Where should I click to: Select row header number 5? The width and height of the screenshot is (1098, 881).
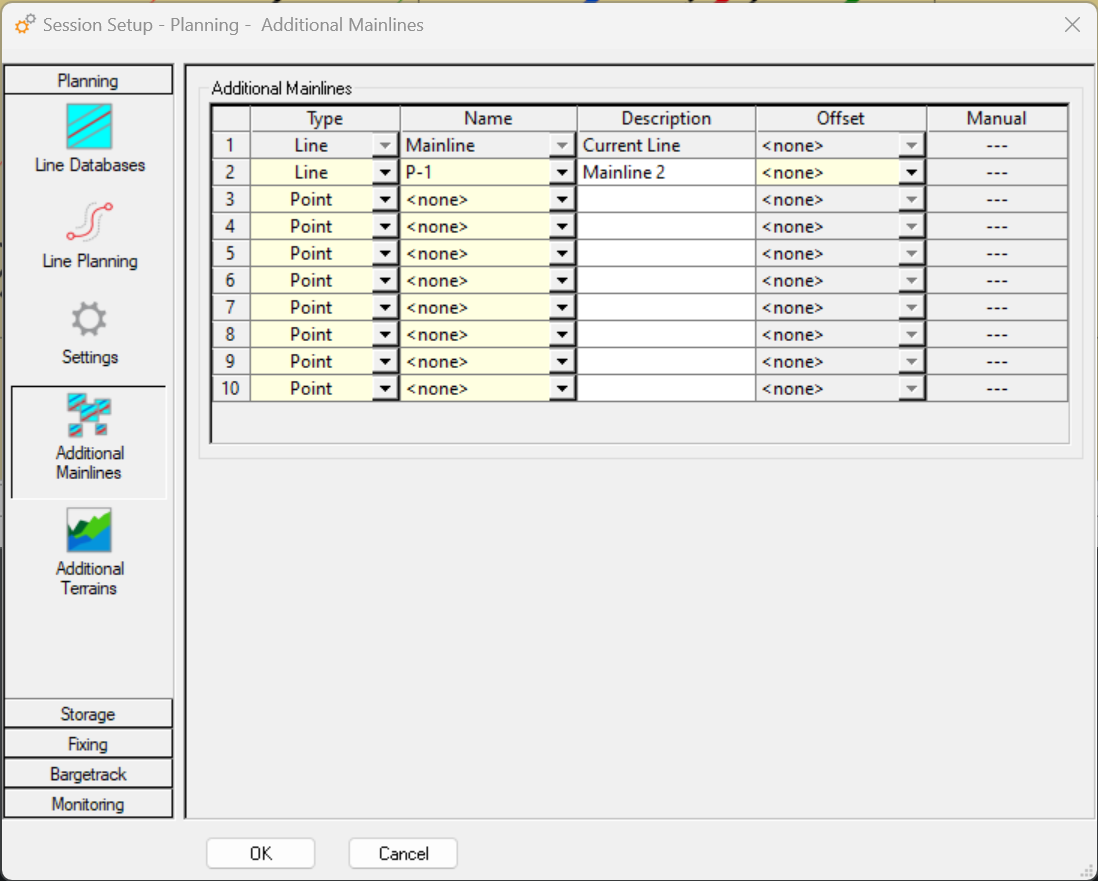click(230, 254)
